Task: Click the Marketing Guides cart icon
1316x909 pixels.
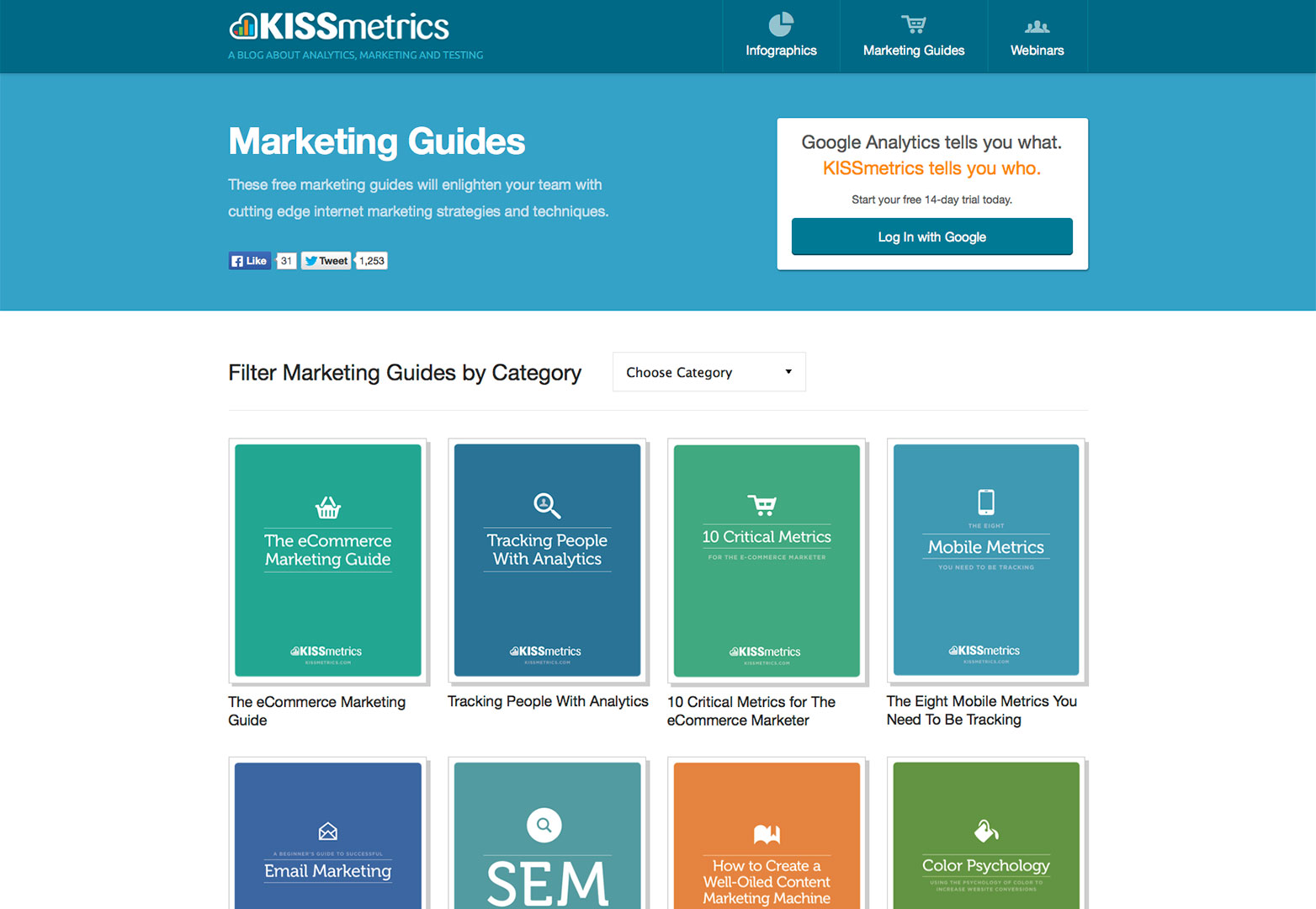Action: tap(913, 24)
